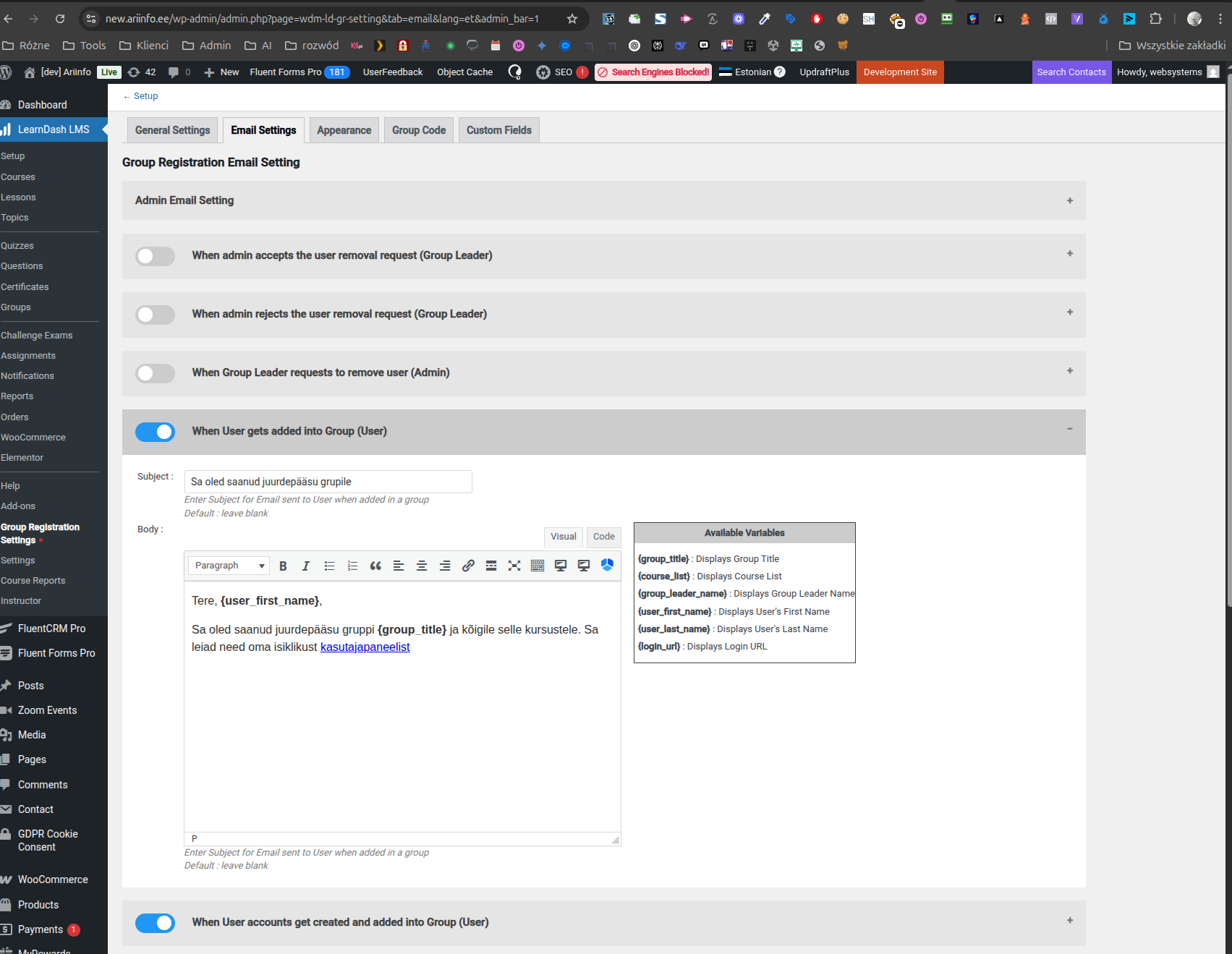Disable 'User accounts get created and added' email
Screen dimensions: 1232x954
tap(155, 923)
